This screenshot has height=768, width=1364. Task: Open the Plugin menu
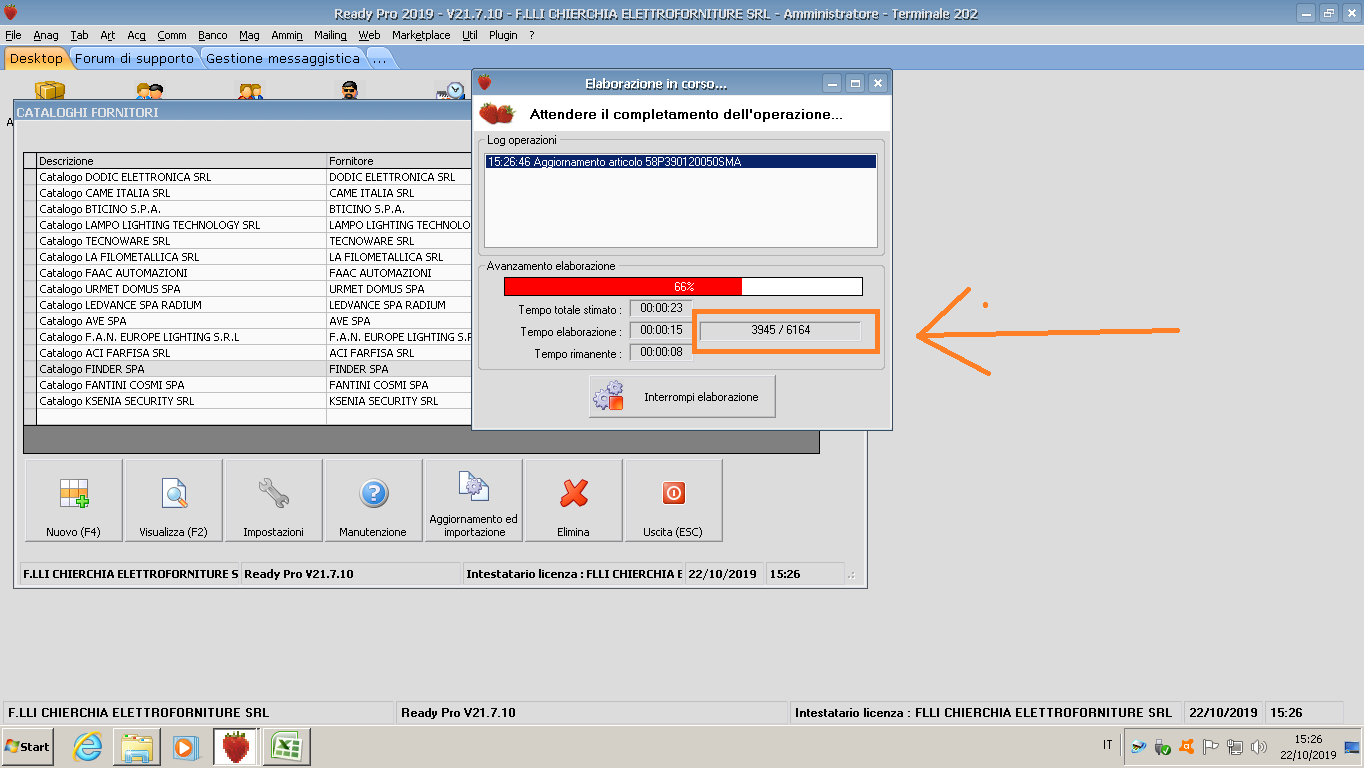[x=504, y=35]
